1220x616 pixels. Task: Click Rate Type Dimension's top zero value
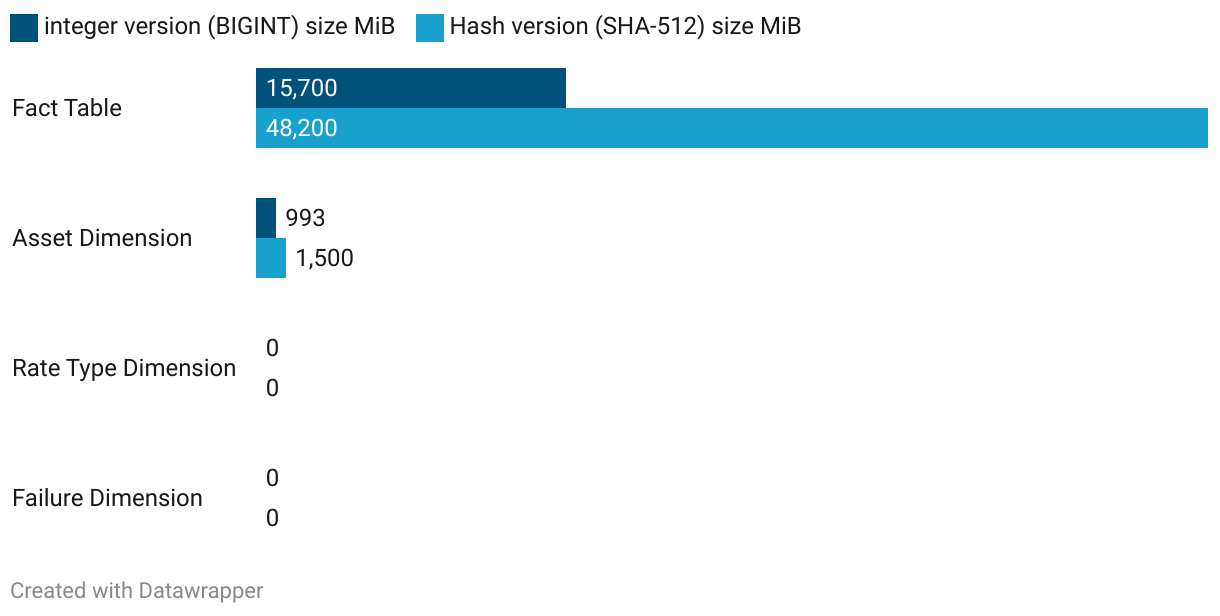pos(272,348)
